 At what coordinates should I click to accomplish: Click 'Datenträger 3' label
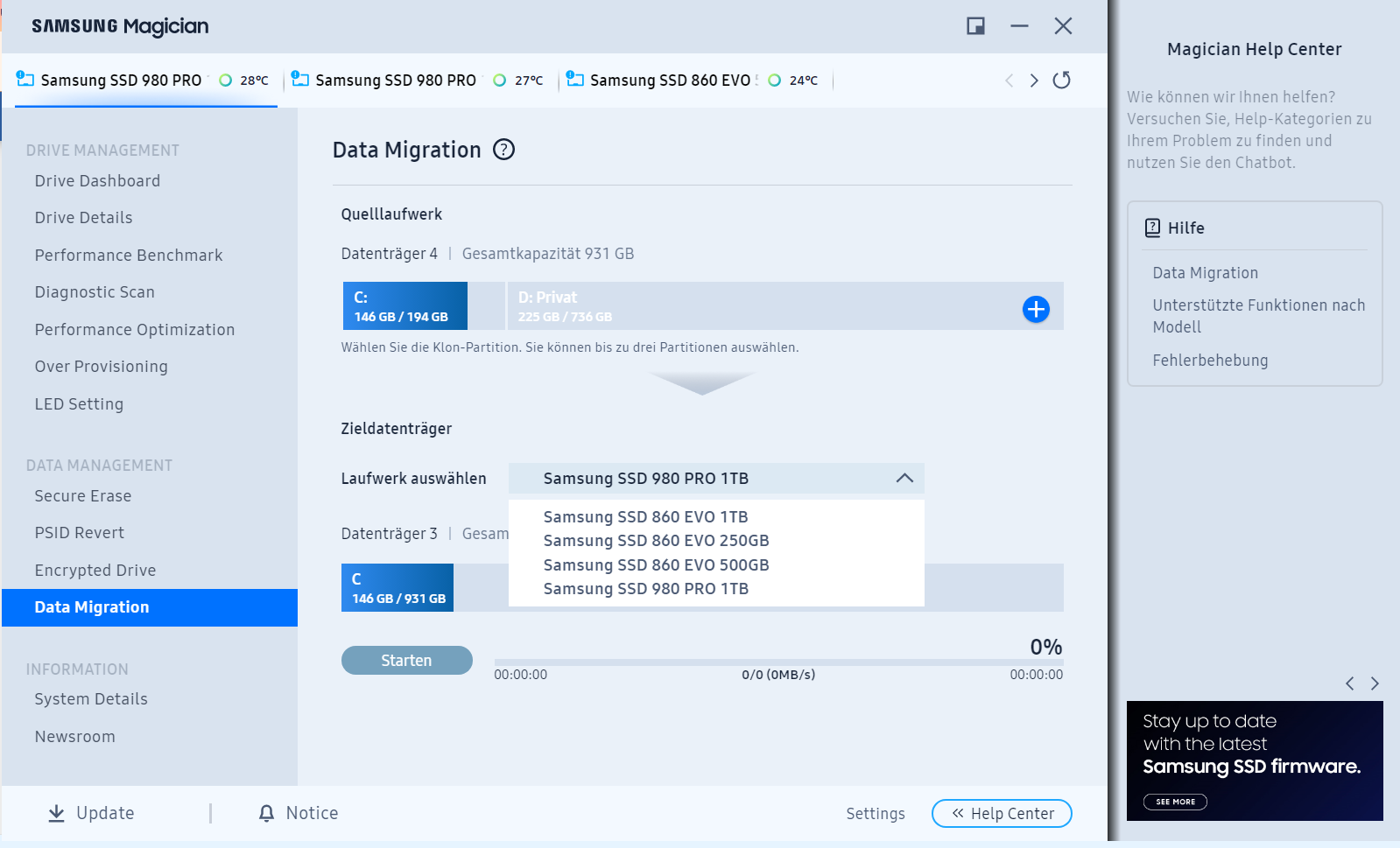pos(389,534)
